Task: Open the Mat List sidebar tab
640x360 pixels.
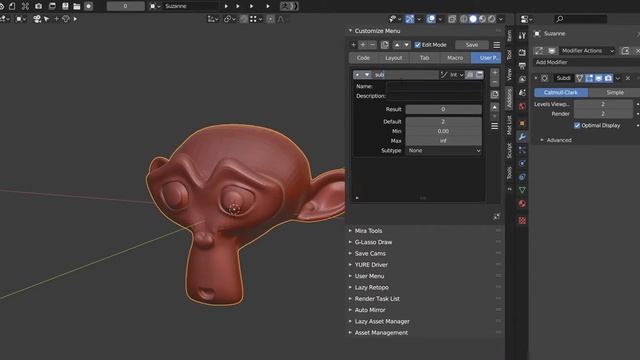Action: tap(509, 125)
